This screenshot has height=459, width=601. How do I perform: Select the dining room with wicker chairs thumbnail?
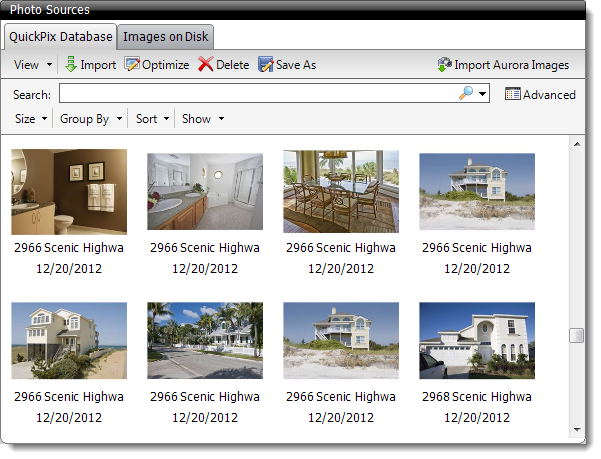pyautogui.click(x=341, y=191)
